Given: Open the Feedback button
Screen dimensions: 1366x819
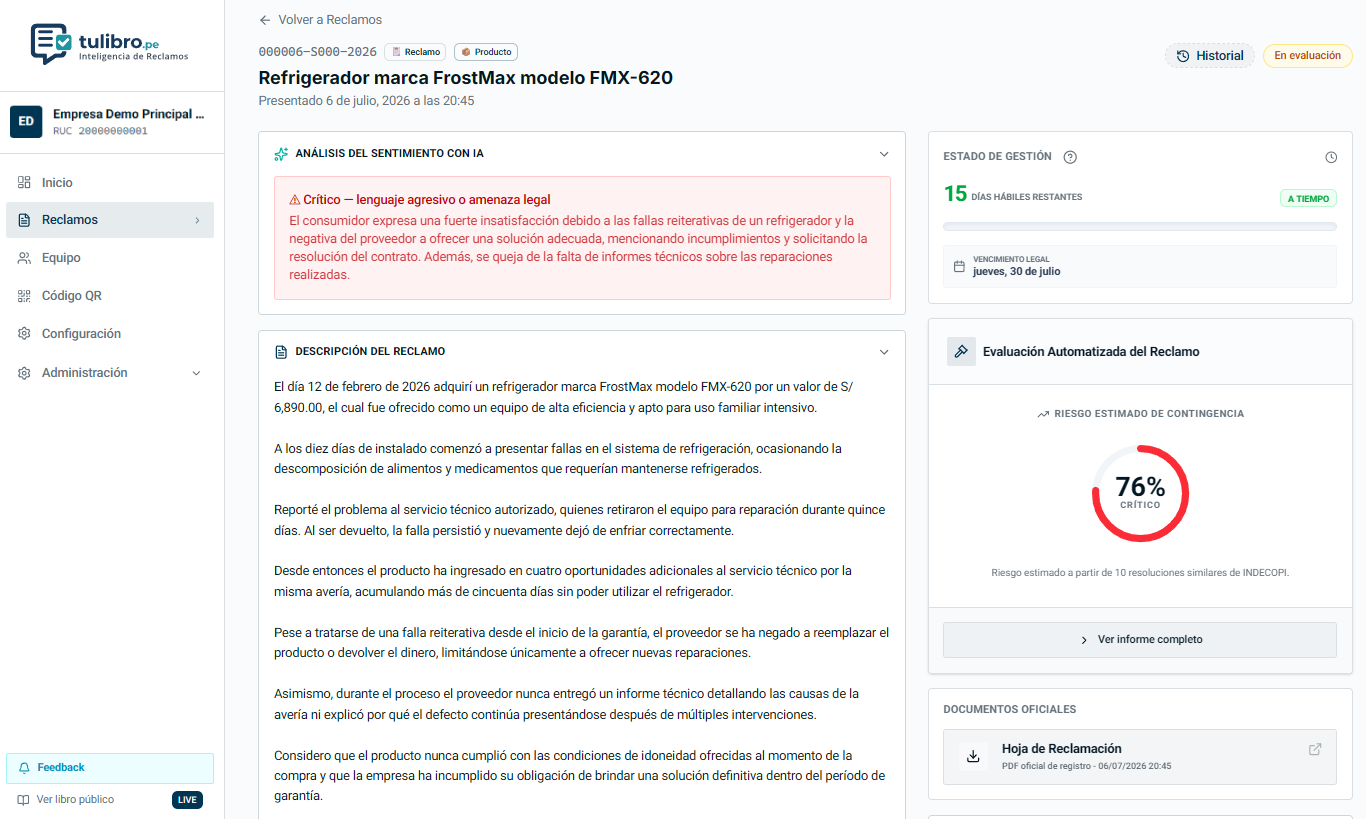Looking at the screenshot, I should (x=110, y=768).
